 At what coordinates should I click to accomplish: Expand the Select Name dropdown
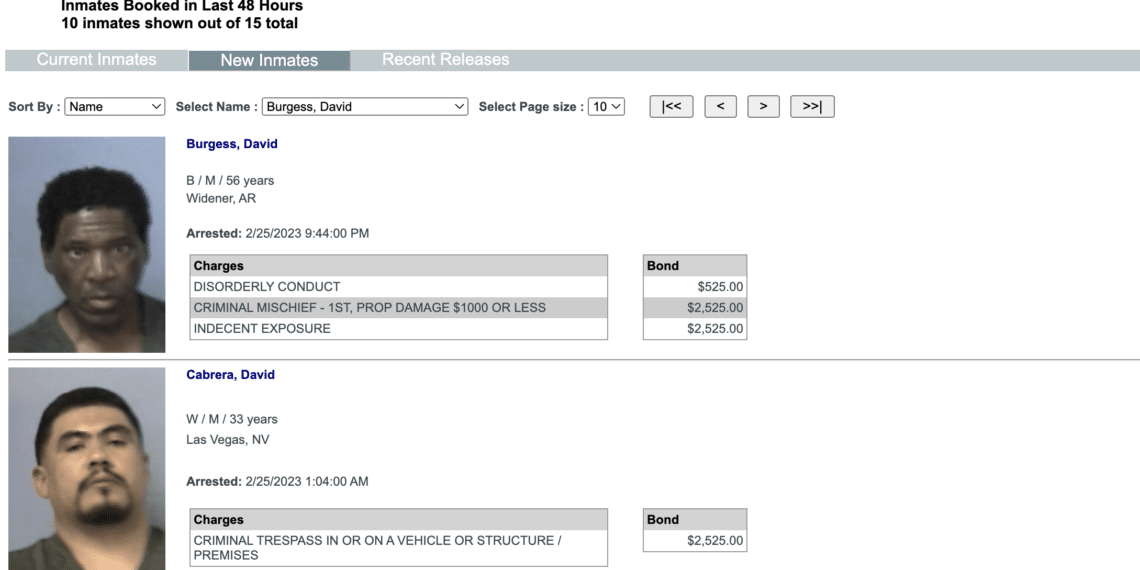(364, 106)
